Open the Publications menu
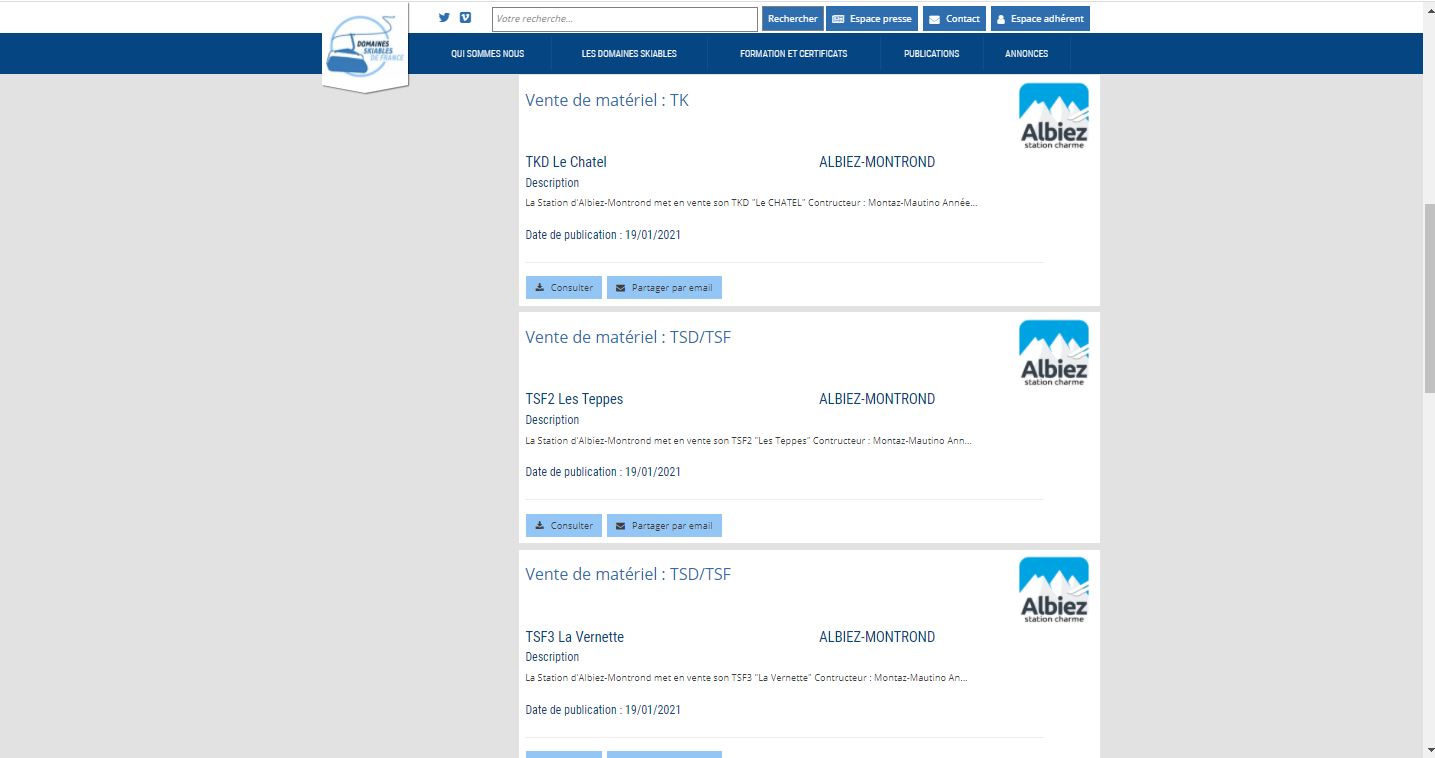The height and width of the screenshot is (758, 1435). (x=931, y=54)
